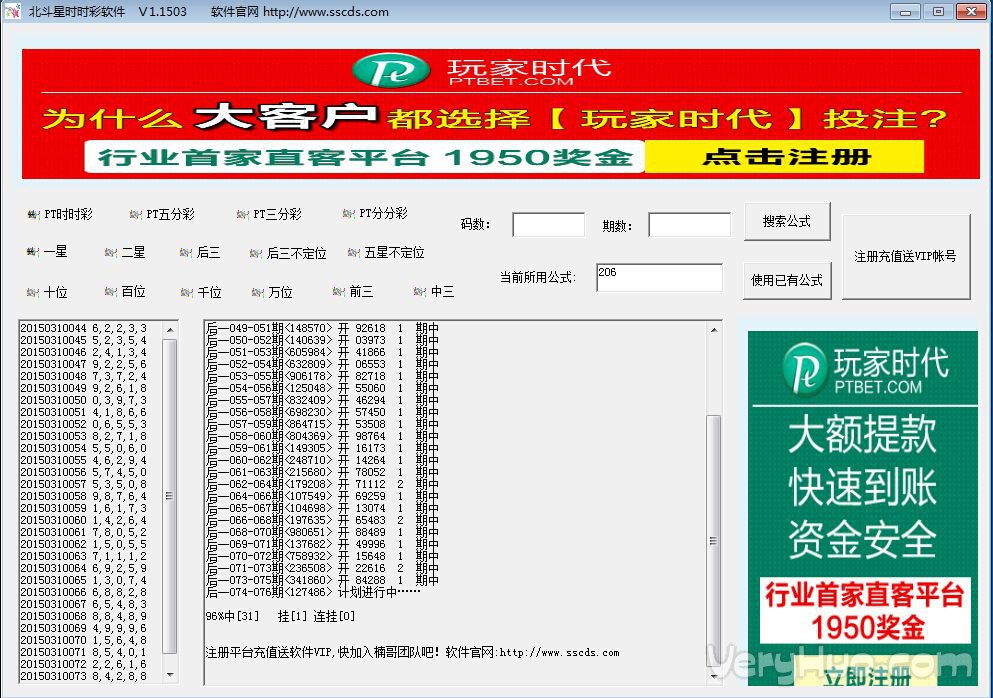Click plan line 071-073期<236508>
Viewport: 993px width, 698px height.
(x=322, y=568)
